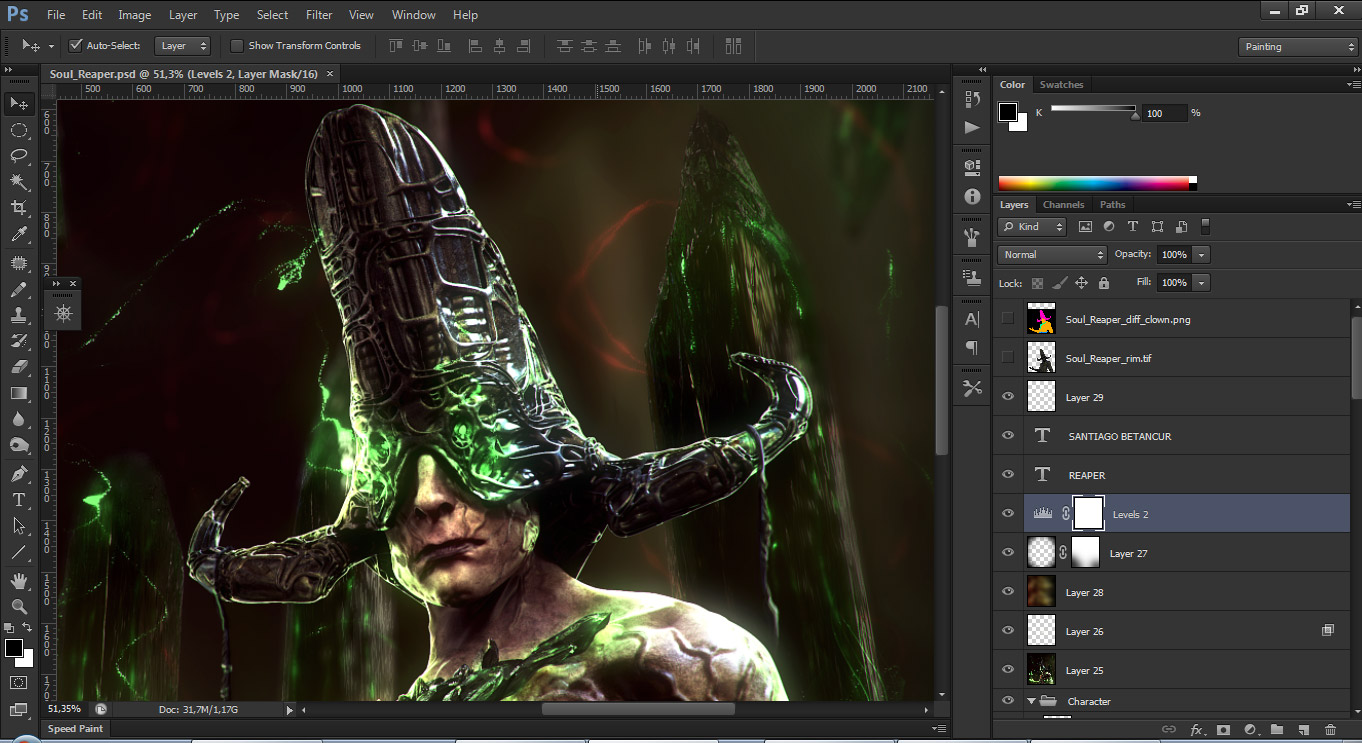Select the Hand tool
Image resolution: width=1362 pixels, height=743 pixels.
click(x=19, y=580)
